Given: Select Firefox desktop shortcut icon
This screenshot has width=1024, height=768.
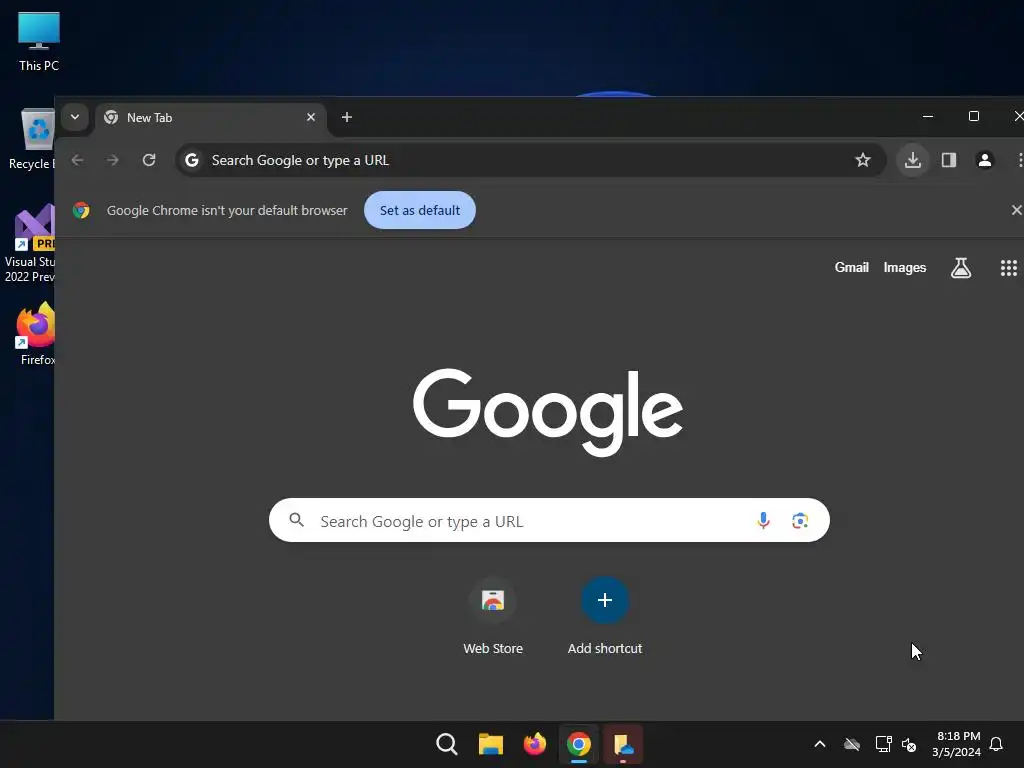Looking at the screenshot, I should coord(36,334).
